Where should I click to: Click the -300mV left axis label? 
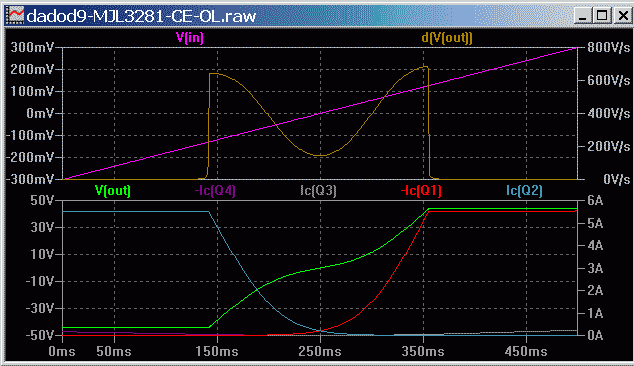pos(30,179)
